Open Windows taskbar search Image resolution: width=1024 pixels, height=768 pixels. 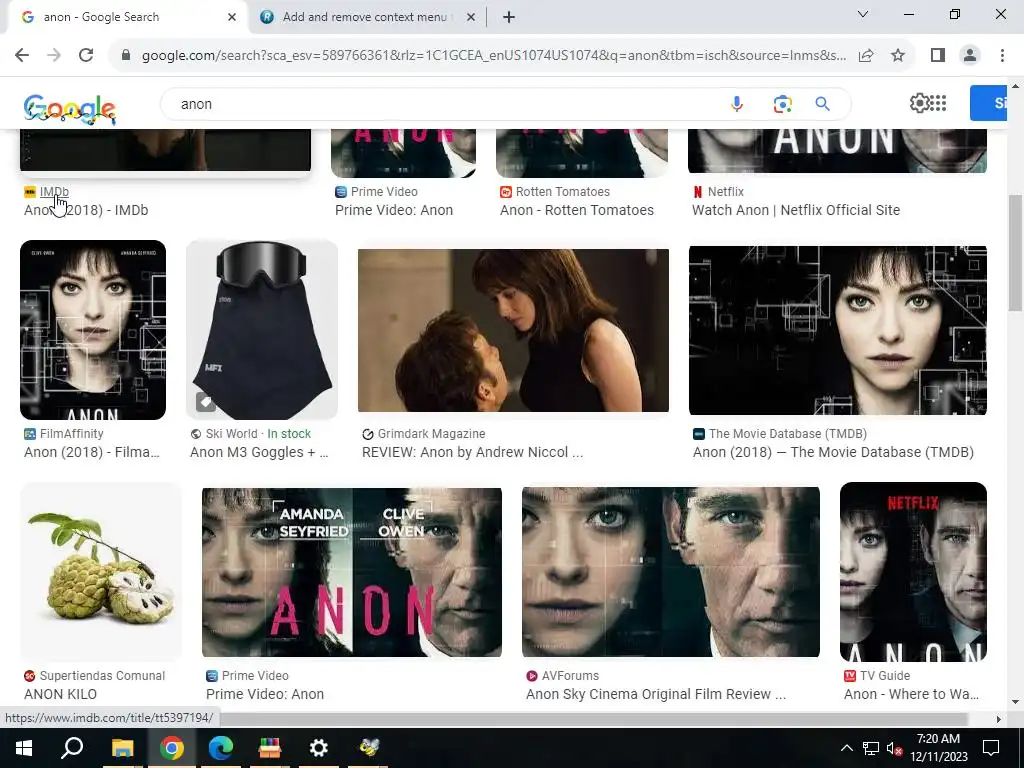click(72, 748)
